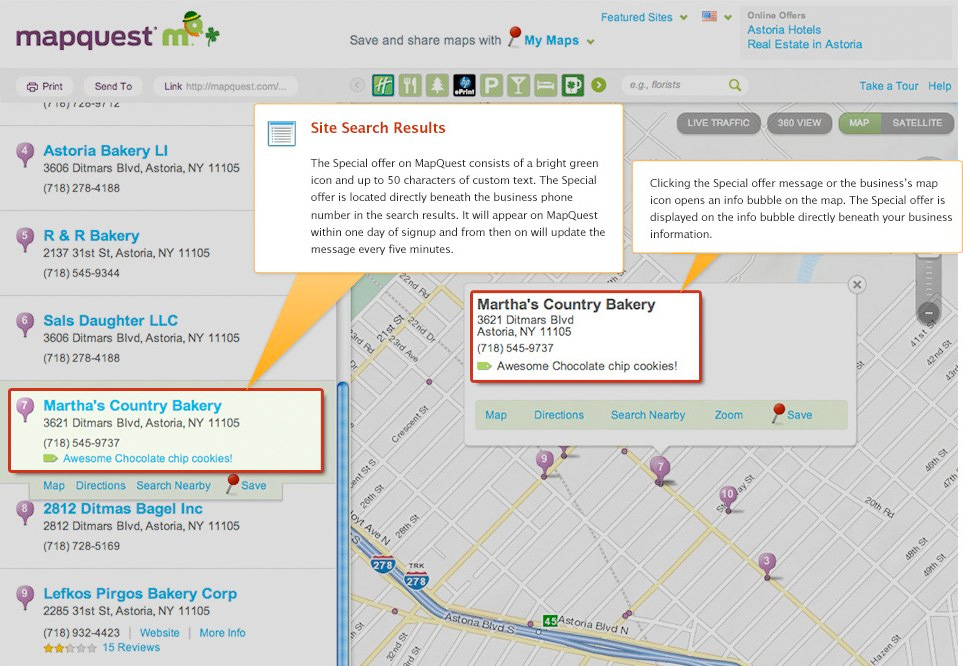Select Search Nearby in info bubble
The image size is (964, 666).
click(648, 415)
